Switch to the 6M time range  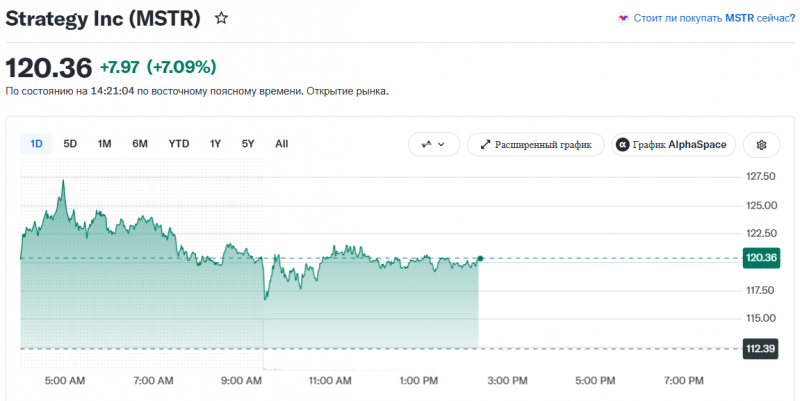point(140,144)
